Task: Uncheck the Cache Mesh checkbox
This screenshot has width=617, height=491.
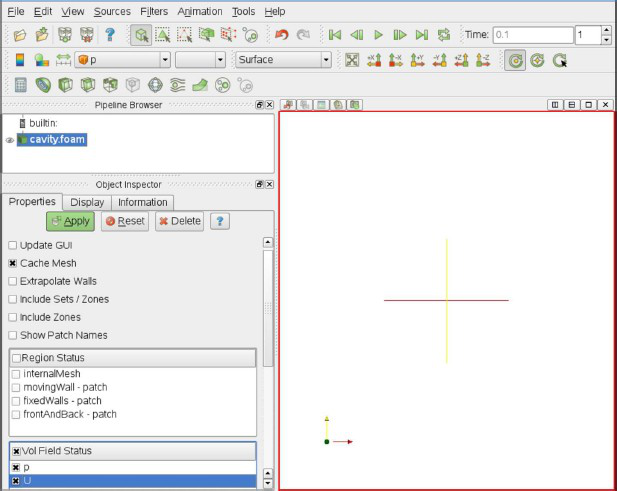Action: click(13, 263)
